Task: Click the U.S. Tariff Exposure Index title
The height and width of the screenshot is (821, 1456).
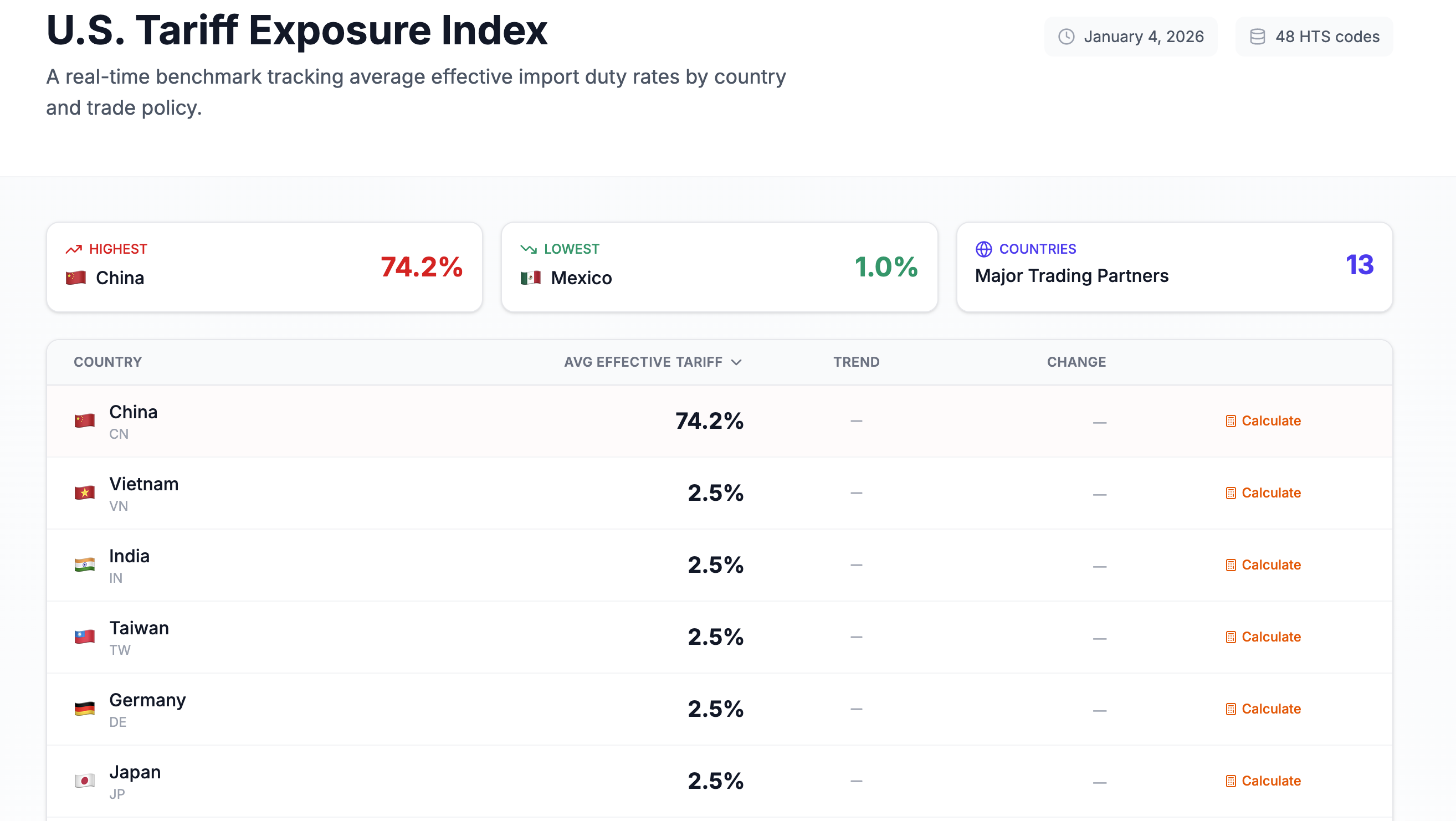Action: click(x=297, y=30)
